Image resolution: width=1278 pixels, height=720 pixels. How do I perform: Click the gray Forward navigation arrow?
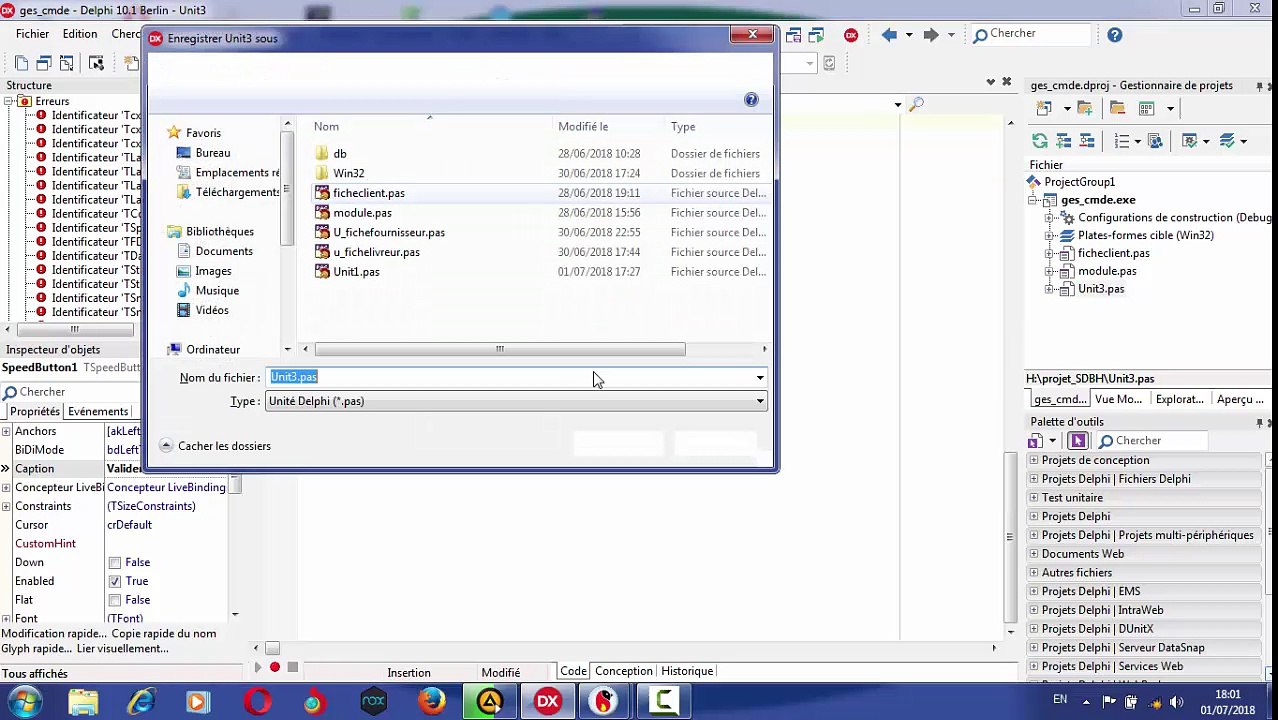pos(930,35)
